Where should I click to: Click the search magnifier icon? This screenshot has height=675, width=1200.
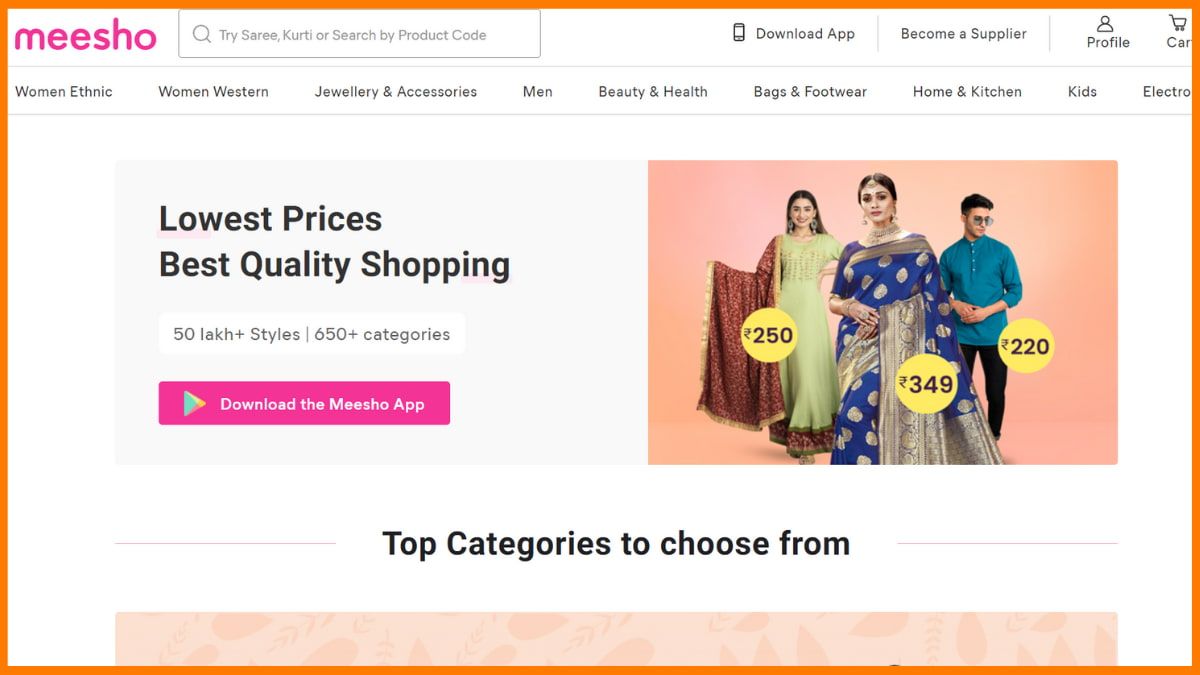tap(202, 34)
